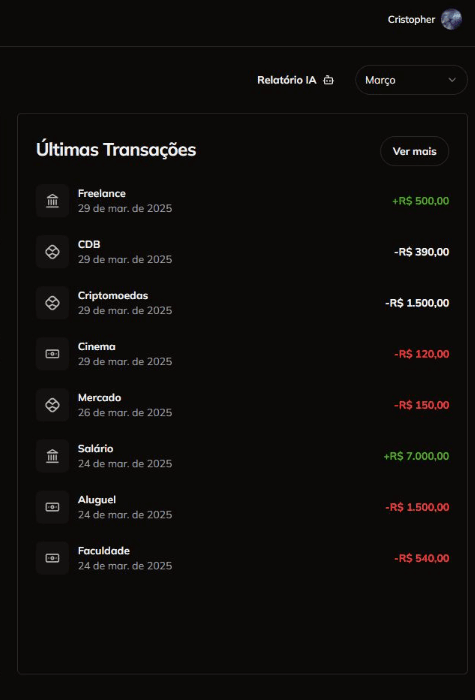The width and height of the screenshot is (475, 700).
Task: Click the cash icon beside Aluguel
Action: (52, 507)
